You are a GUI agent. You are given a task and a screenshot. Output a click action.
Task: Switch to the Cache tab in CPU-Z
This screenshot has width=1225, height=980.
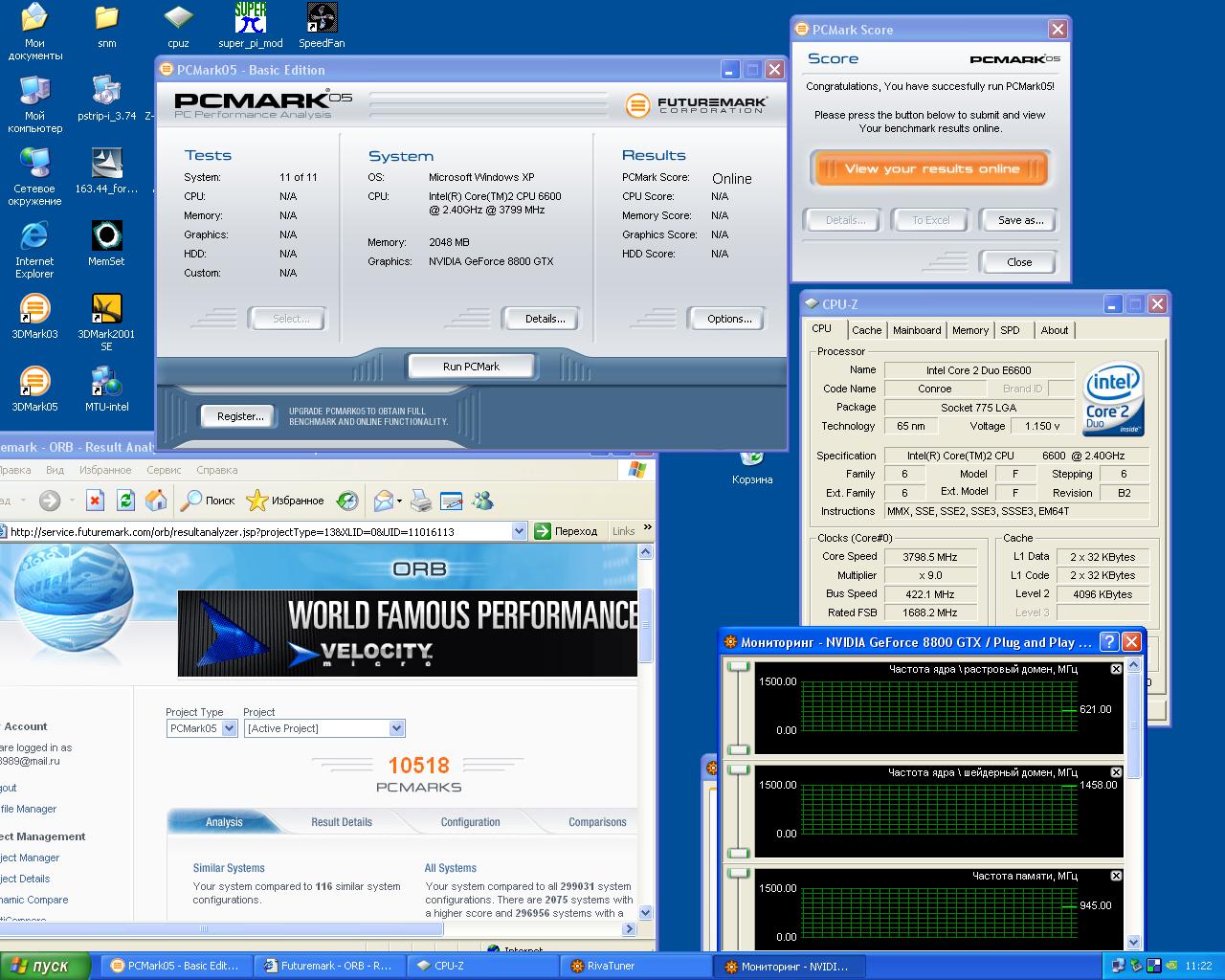[866, 330]
